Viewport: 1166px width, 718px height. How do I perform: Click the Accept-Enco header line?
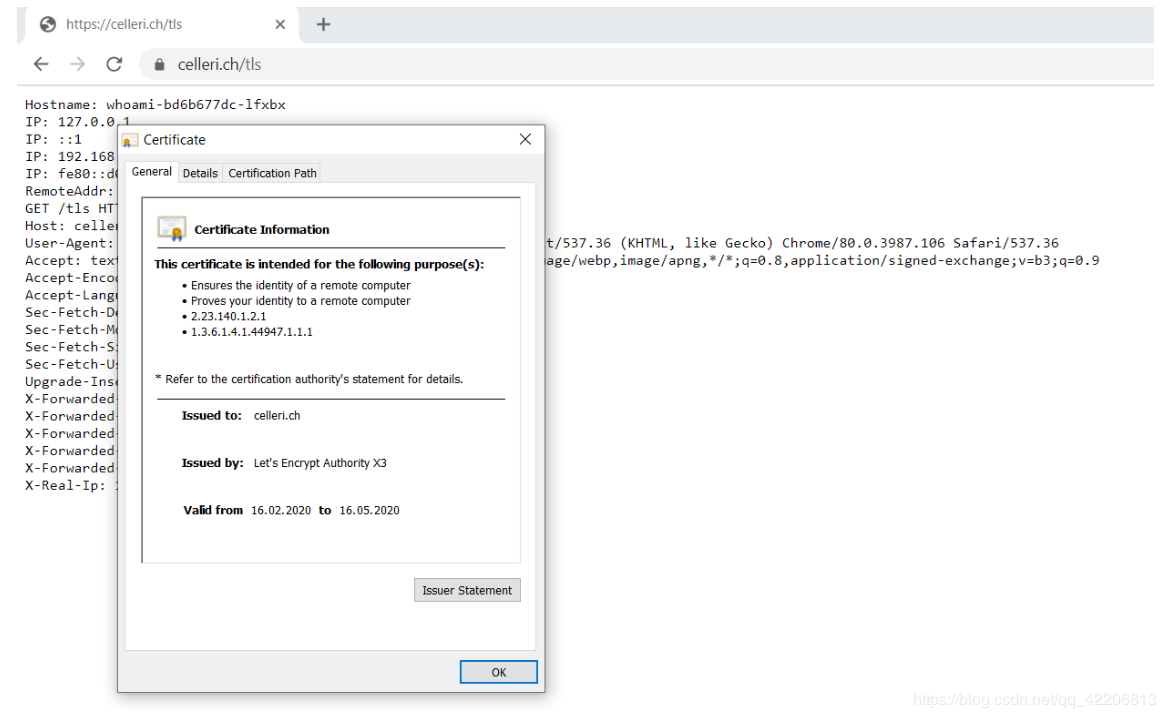point(71,278)
